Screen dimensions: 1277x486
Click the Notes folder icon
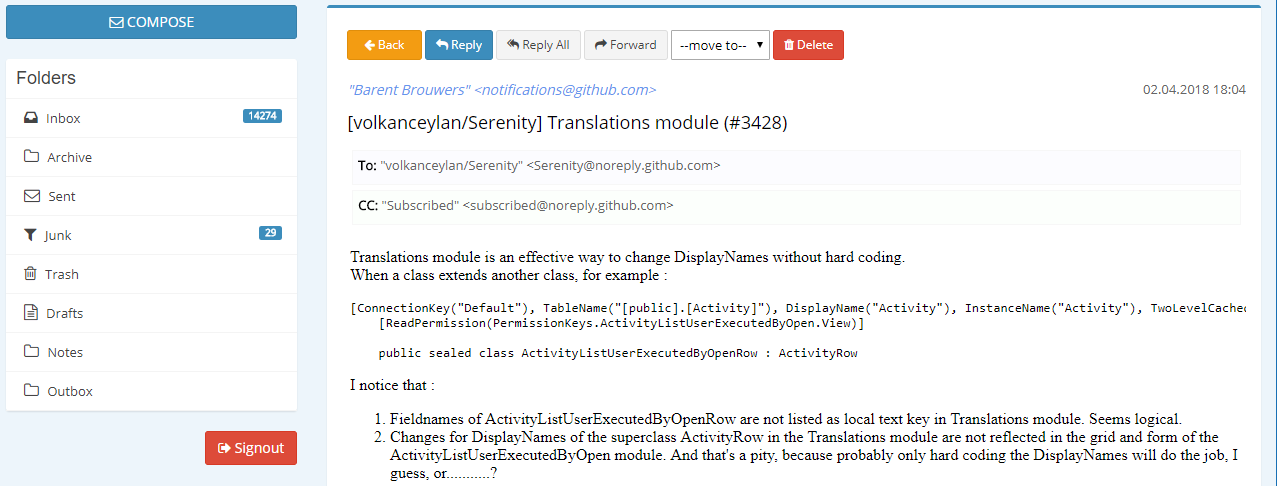[x=31, y=352]
